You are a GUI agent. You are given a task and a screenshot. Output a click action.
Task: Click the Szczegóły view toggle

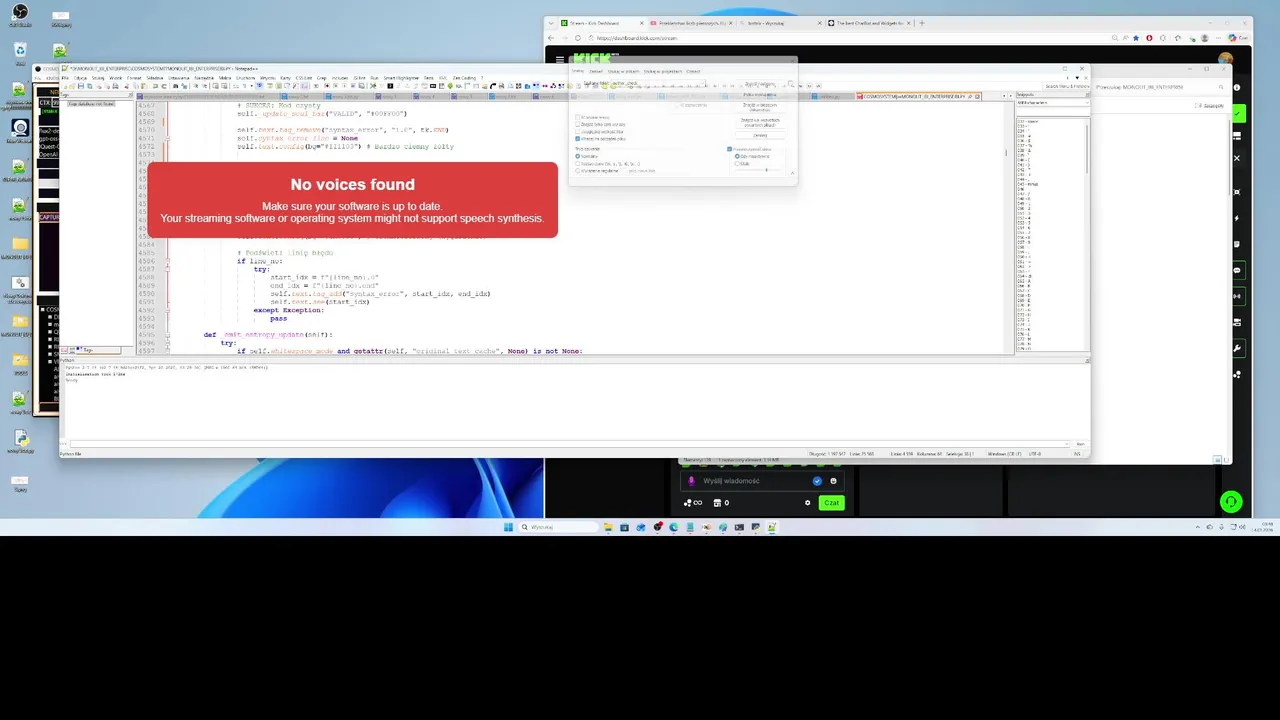tap(1210, 105)
